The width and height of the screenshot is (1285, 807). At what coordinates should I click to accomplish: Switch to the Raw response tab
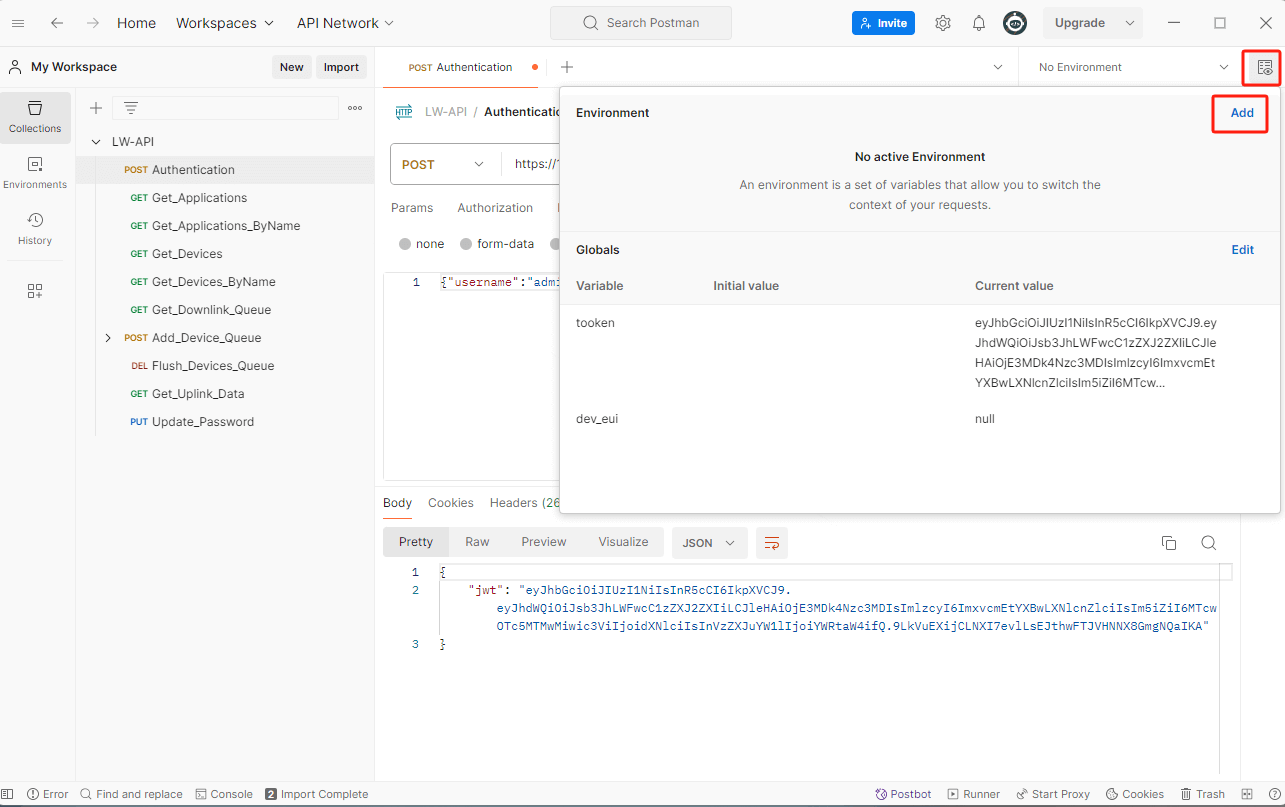click(x=477, y=542)
